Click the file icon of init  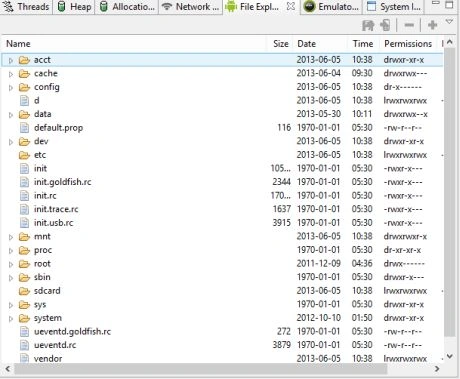coord(24,169)
